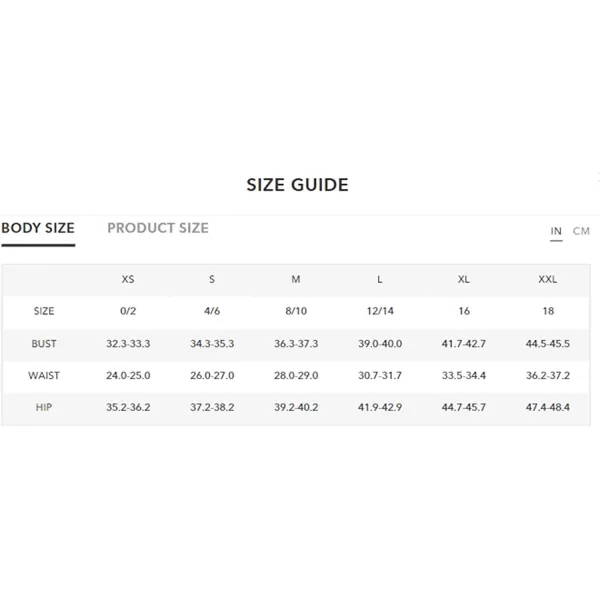Click the M column header

pyautogui.click(x=296, y=279)
